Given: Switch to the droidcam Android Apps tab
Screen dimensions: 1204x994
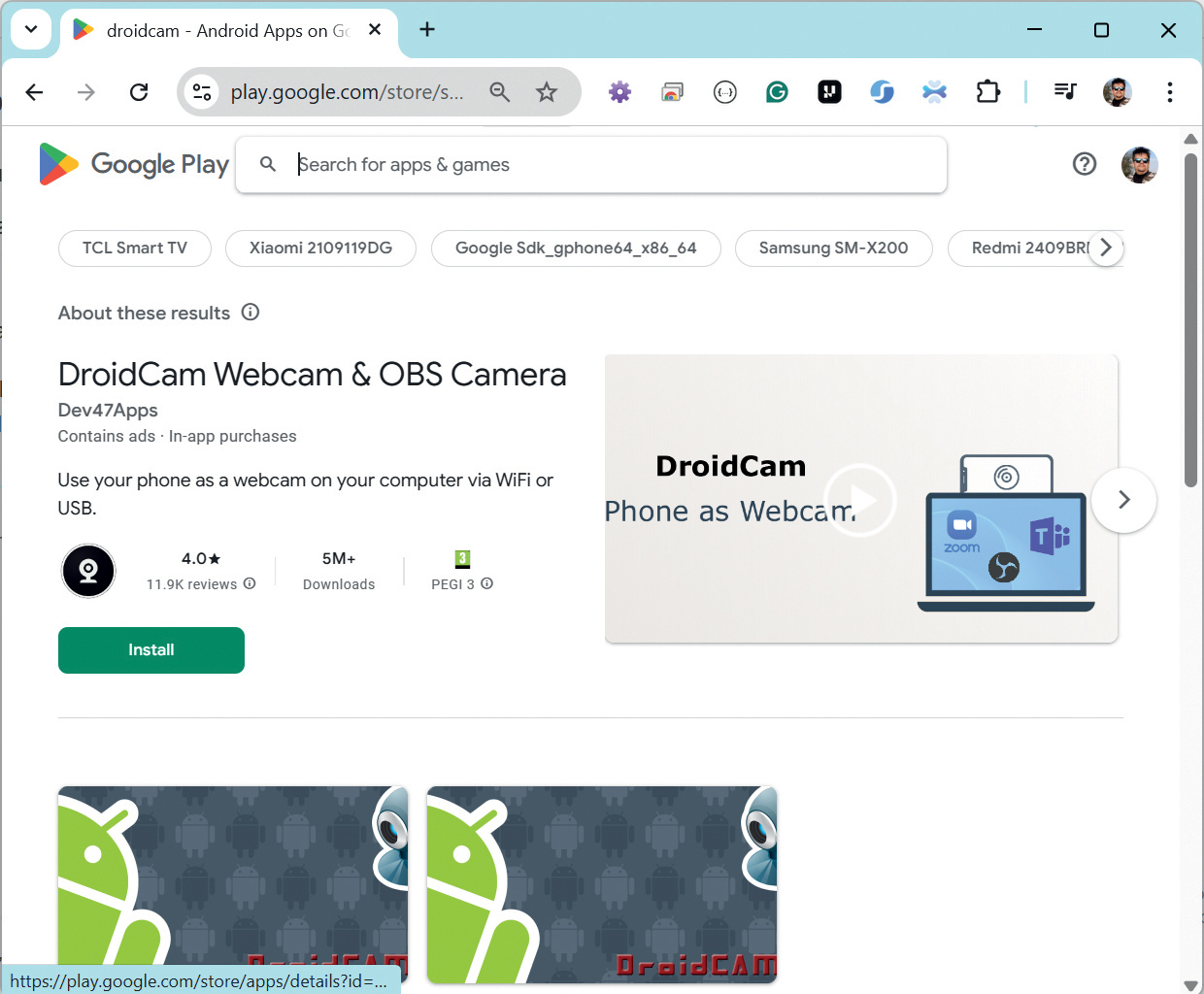Looking at the screenshot, I should (x=229, y=31).
